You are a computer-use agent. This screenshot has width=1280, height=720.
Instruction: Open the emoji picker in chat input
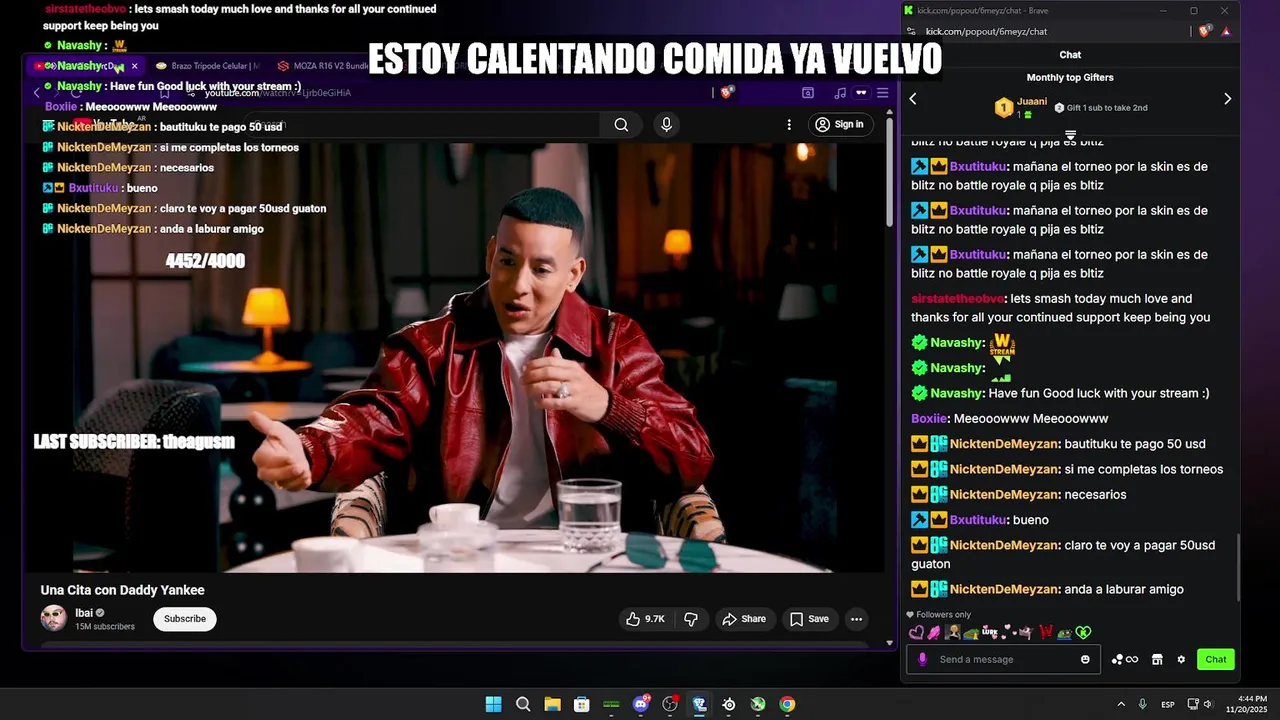pos(1085,659)
